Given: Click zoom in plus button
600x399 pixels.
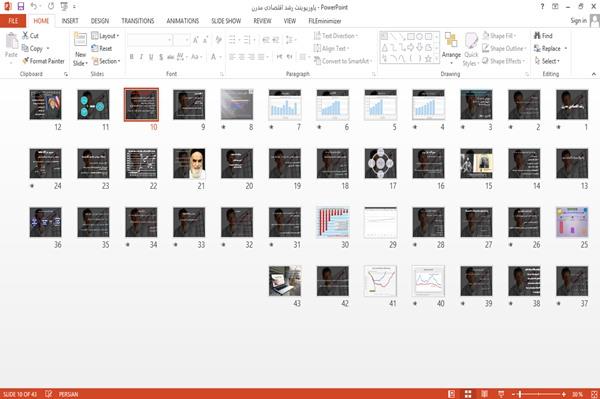Looking at the screenshot, I should coord(564,394).
